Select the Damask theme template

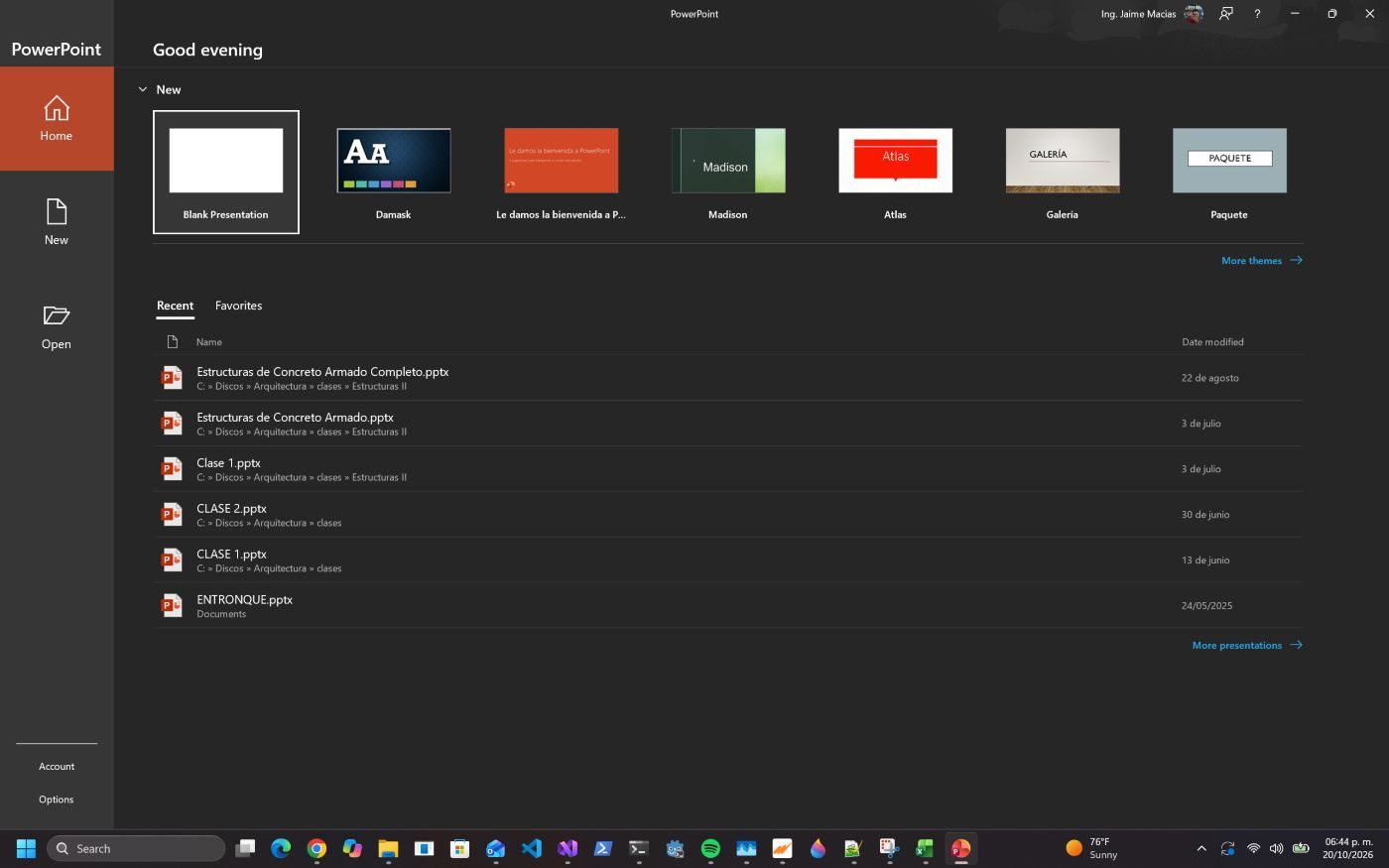(x=393, y=173)
